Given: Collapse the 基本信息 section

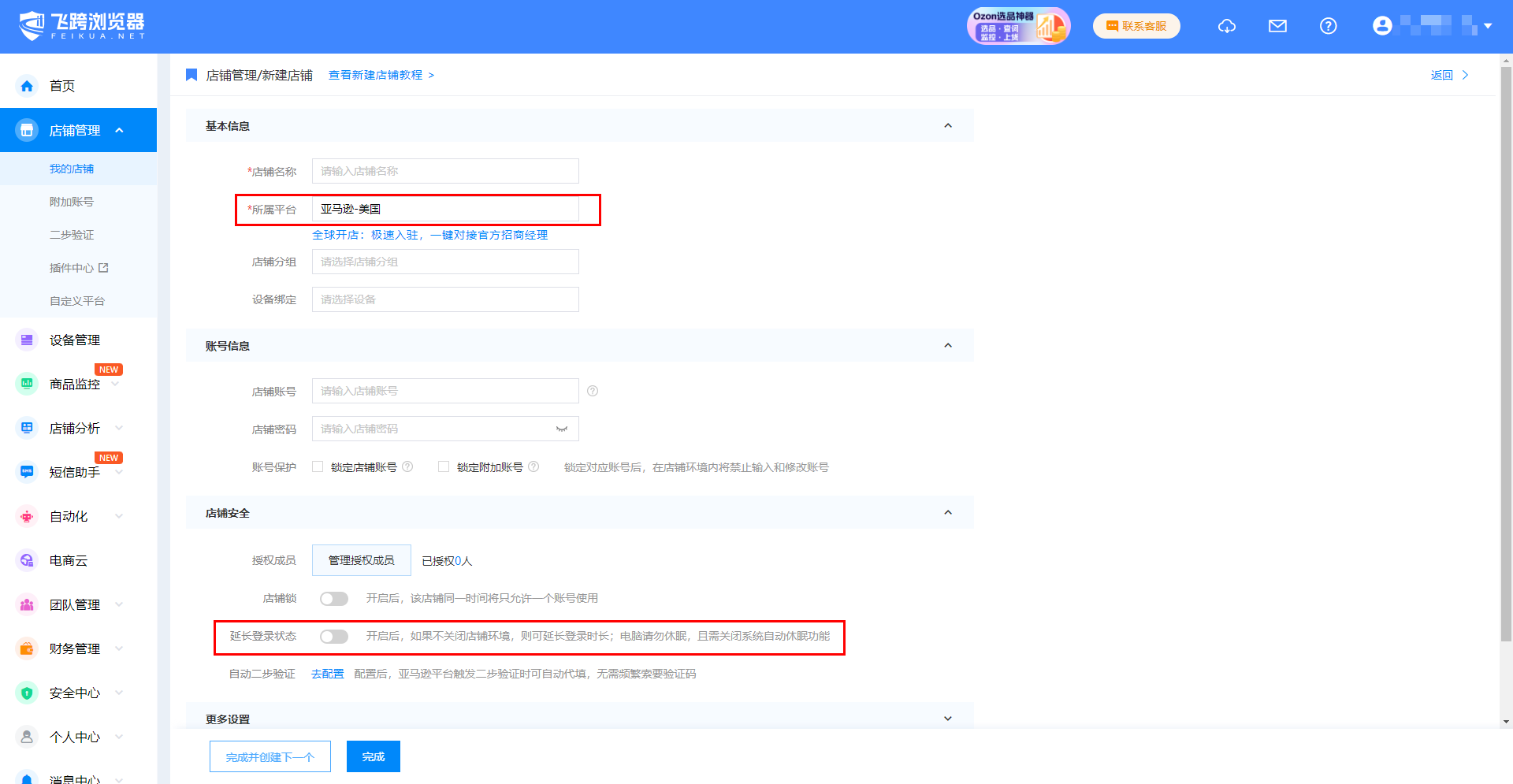Looking at the screenshot, I should pyautogui.click(x=948, y=126).
